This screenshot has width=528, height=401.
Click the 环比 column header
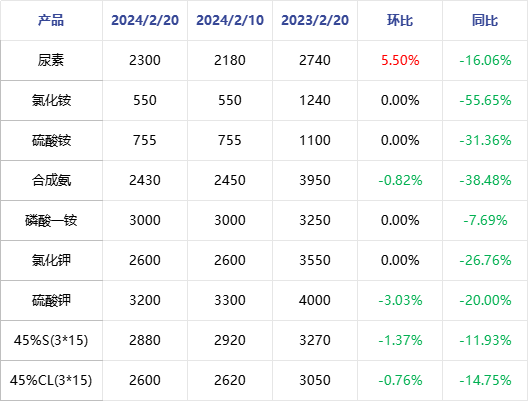[x=400, y=20]
